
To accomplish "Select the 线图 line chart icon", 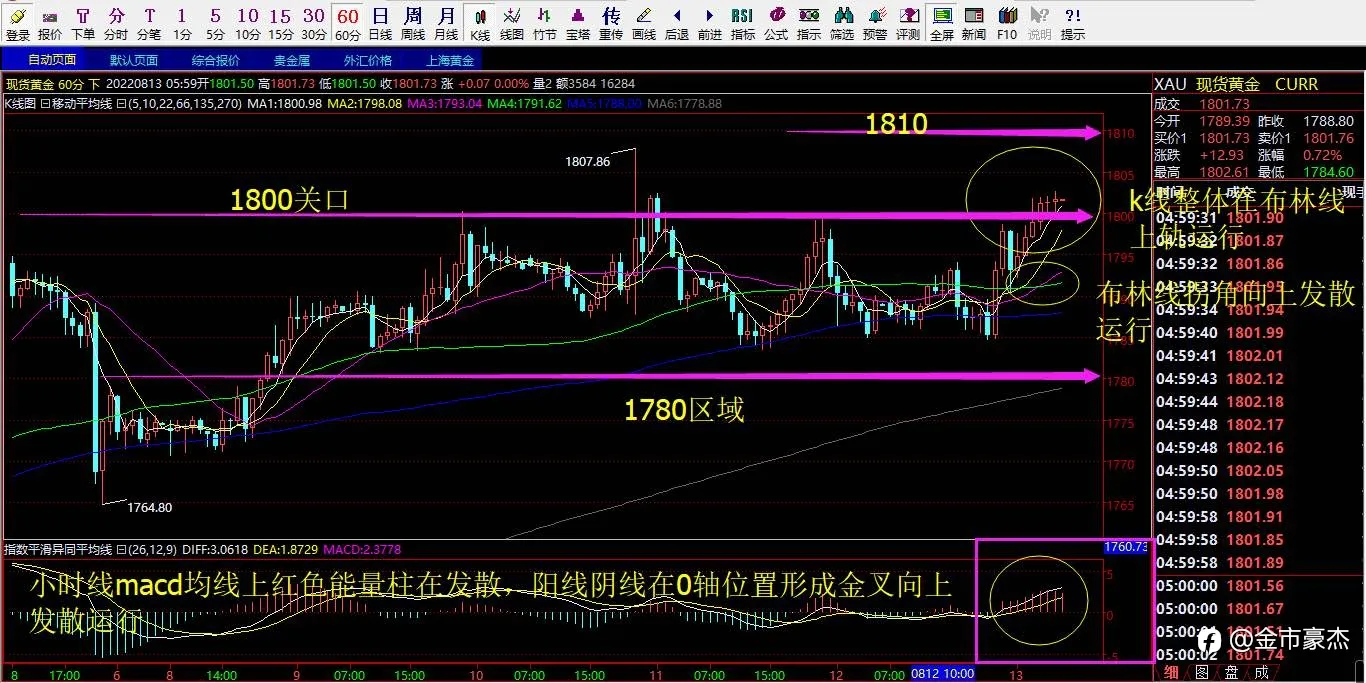I will (512, 22).
